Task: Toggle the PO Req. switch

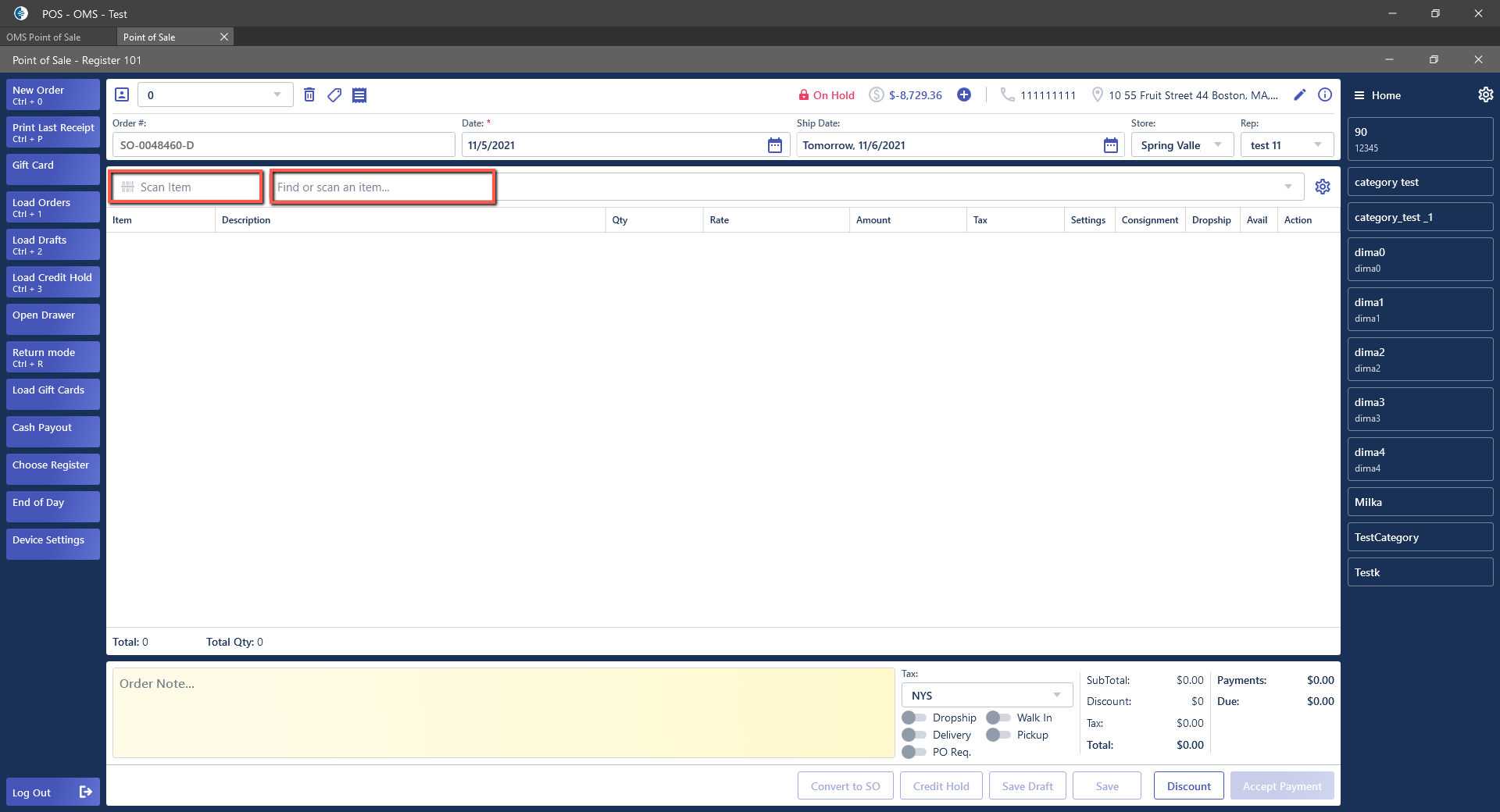Action: (914, 752)
